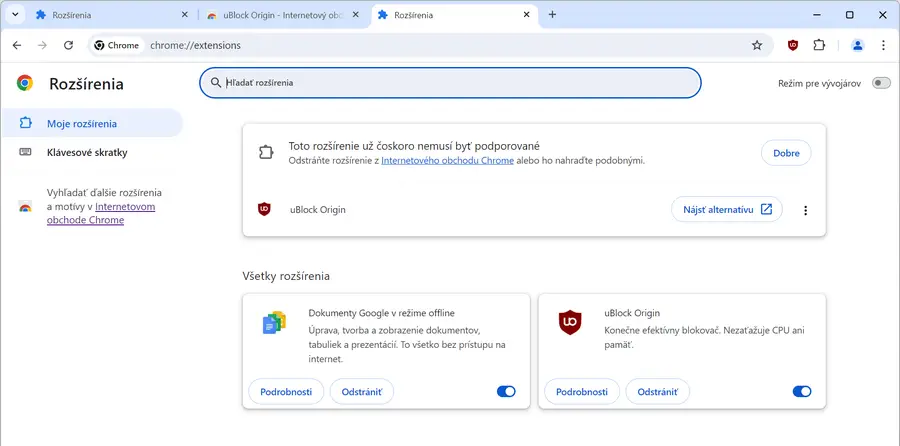The width and height of the screenshot is (900, 446).
Task: Select Moje rozšírenia in the sidebar
Action: 81,124
